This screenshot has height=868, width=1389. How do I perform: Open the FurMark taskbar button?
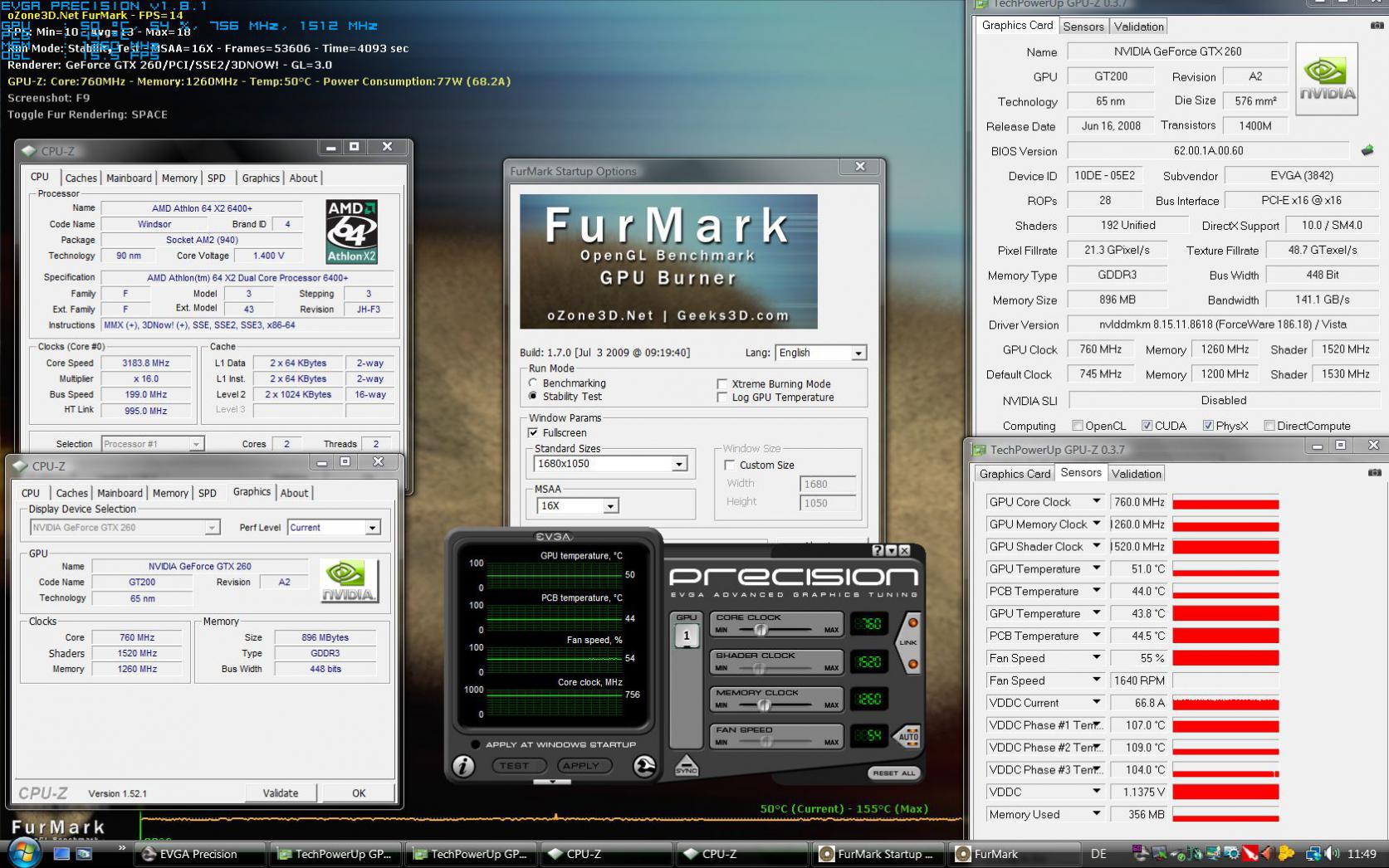(x=1015, y=854)
